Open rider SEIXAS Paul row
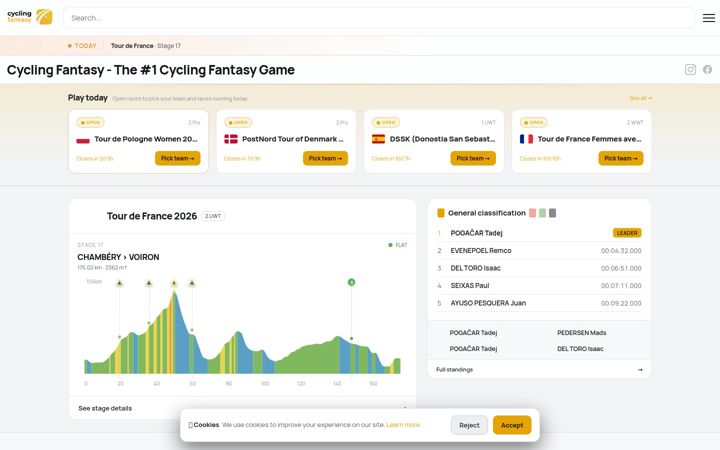The width and height of the screenshot is (720, 450). point(539,286)
